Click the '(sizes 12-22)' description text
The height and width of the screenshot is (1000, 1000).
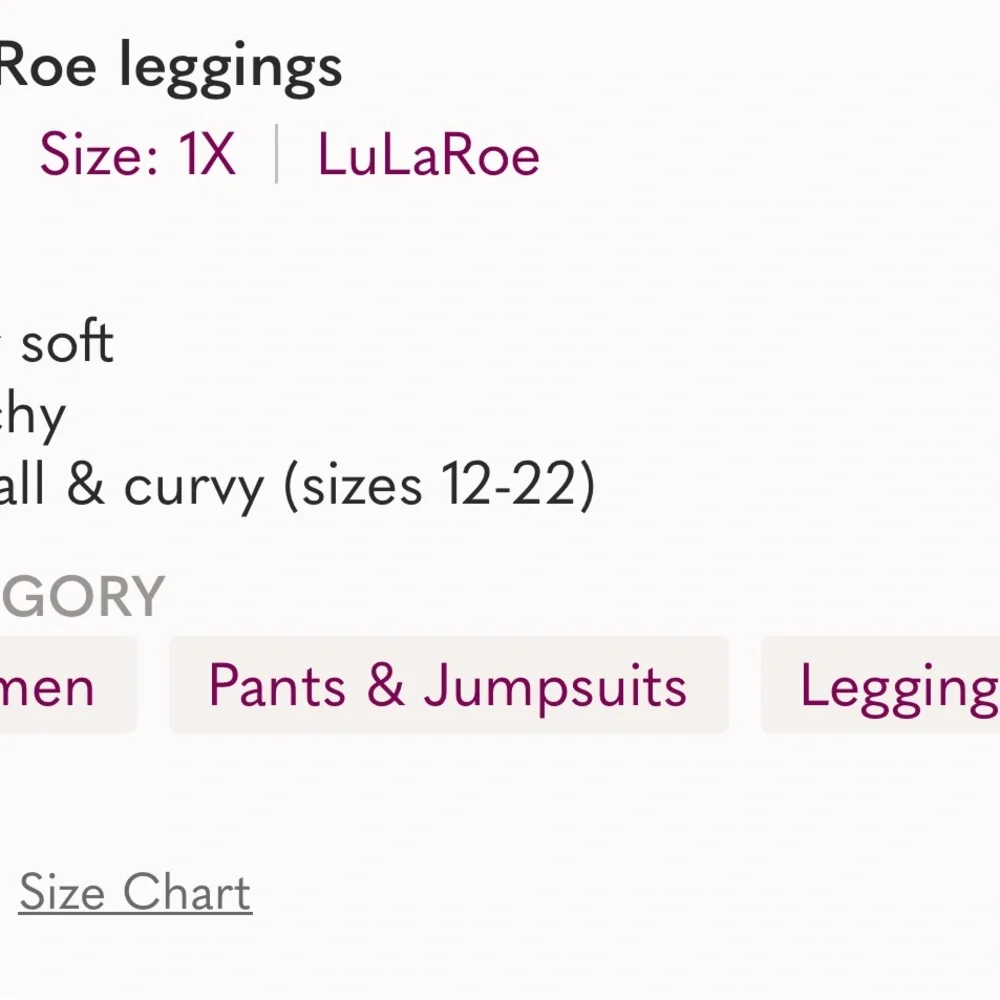pos(440,486)
